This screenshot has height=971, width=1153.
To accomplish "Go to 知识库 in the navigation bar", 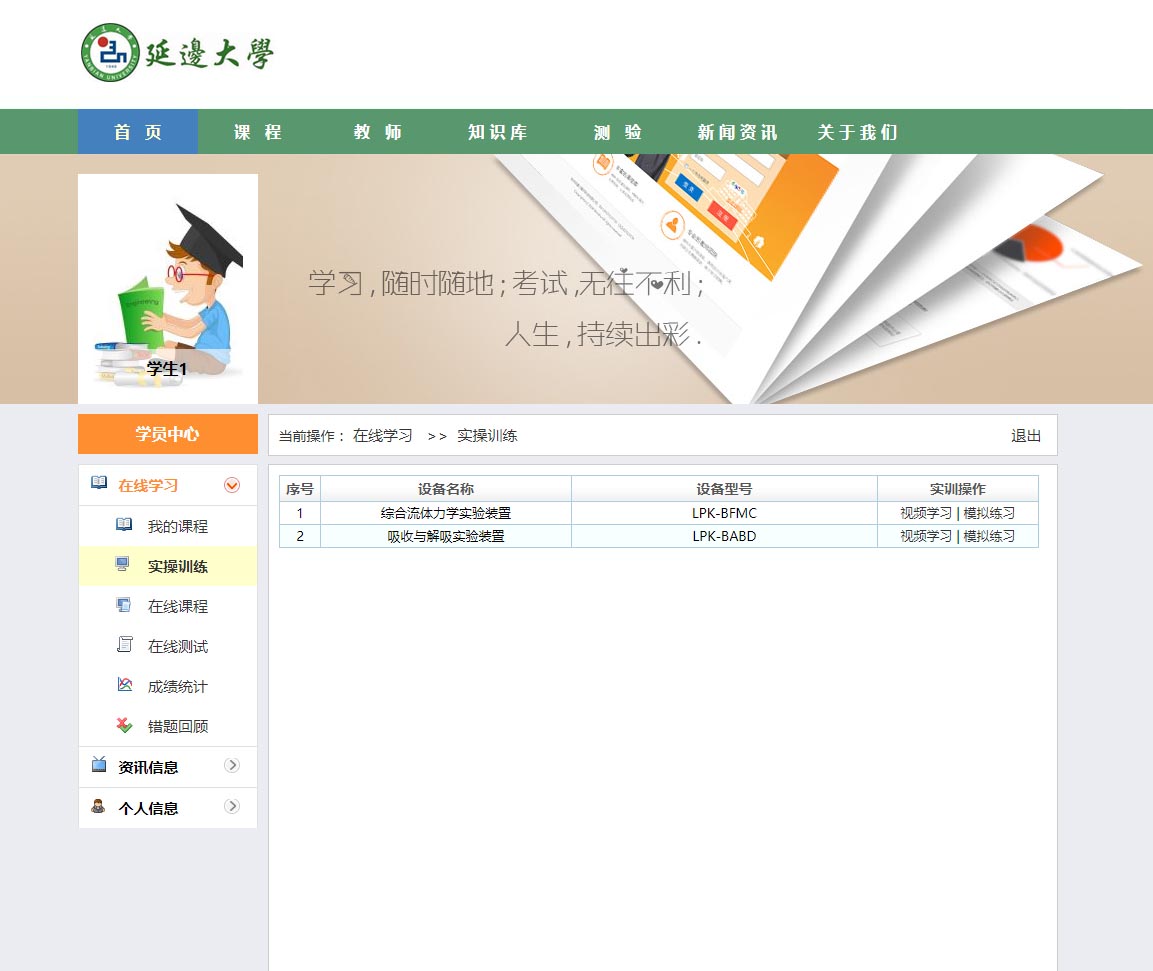I will [x=498, y=132].
